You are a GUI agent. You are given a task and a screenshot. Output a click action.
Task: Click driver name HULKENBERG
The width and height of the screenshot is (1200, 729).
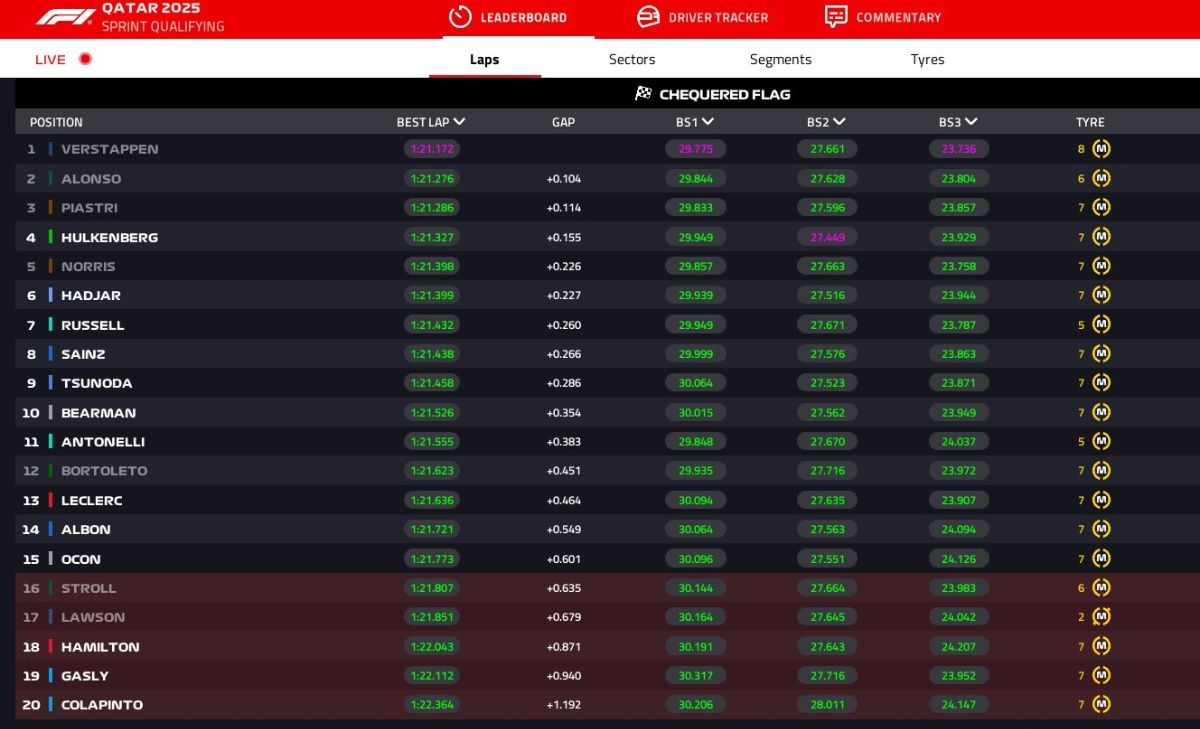109,237
